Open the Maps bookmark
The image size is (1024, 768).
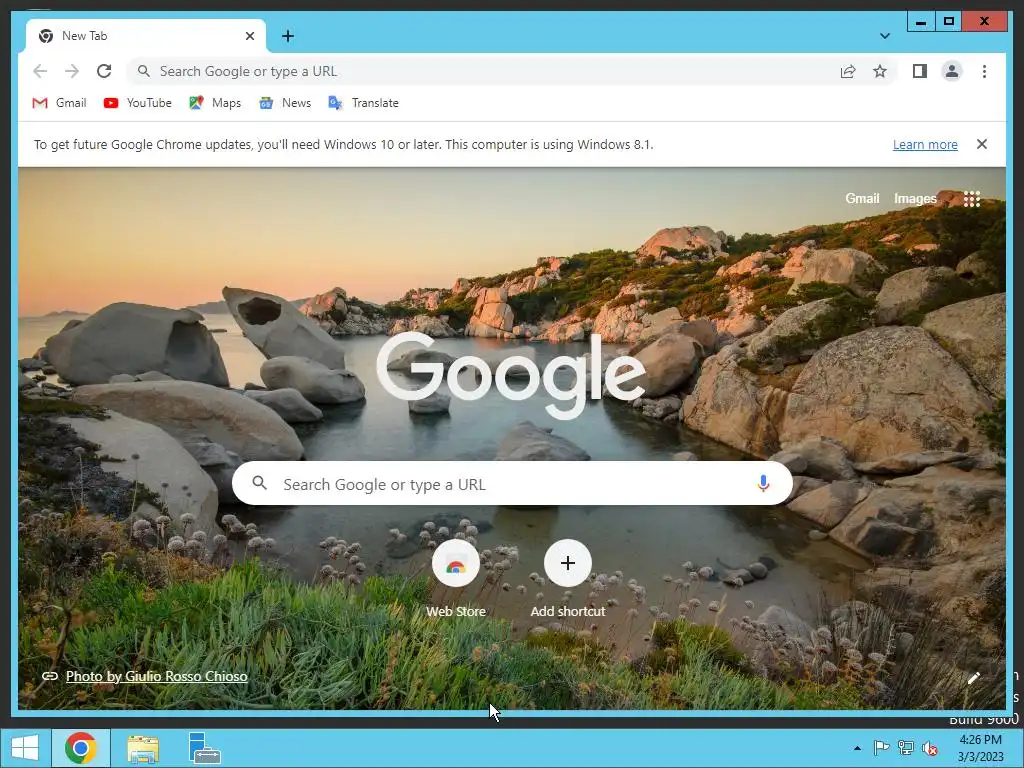[215, 103]
